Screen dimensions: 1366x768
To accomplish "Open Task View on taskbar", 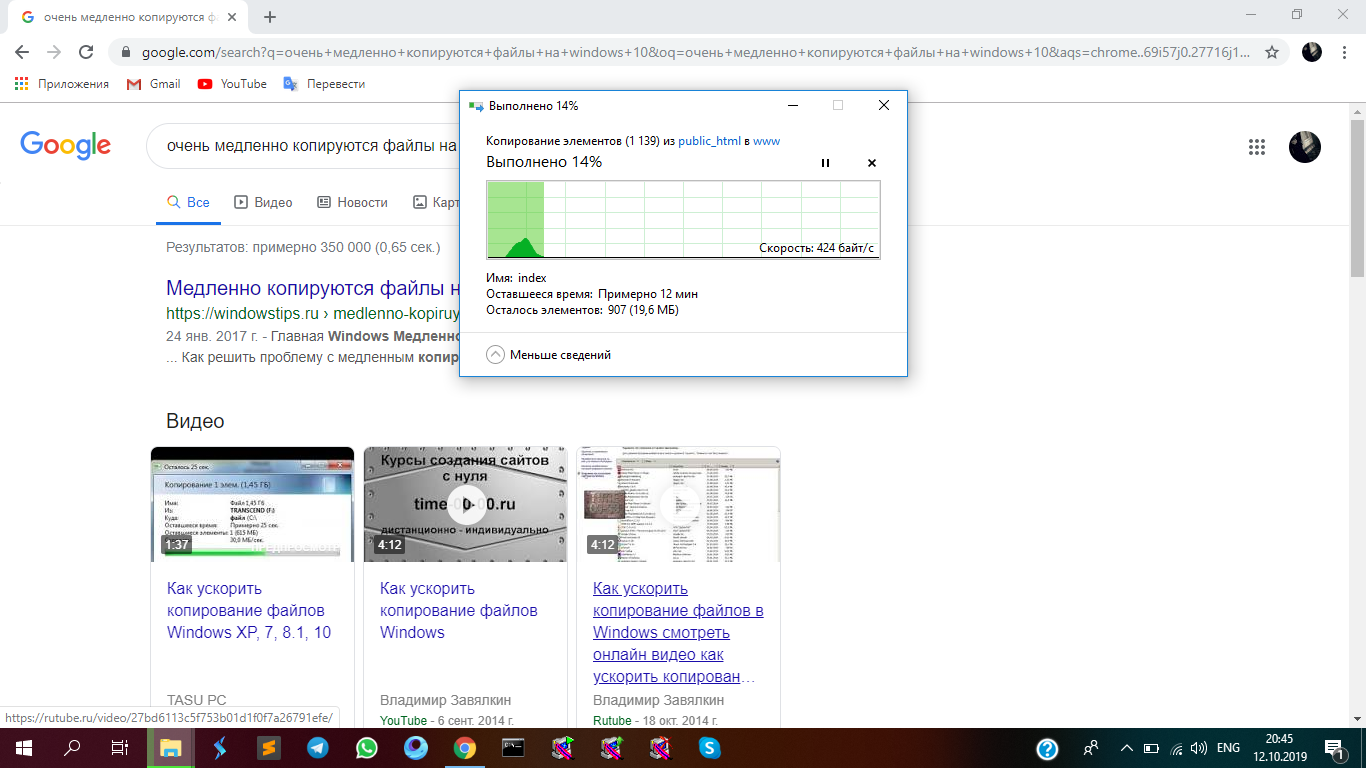I will (x=120, y=748).
